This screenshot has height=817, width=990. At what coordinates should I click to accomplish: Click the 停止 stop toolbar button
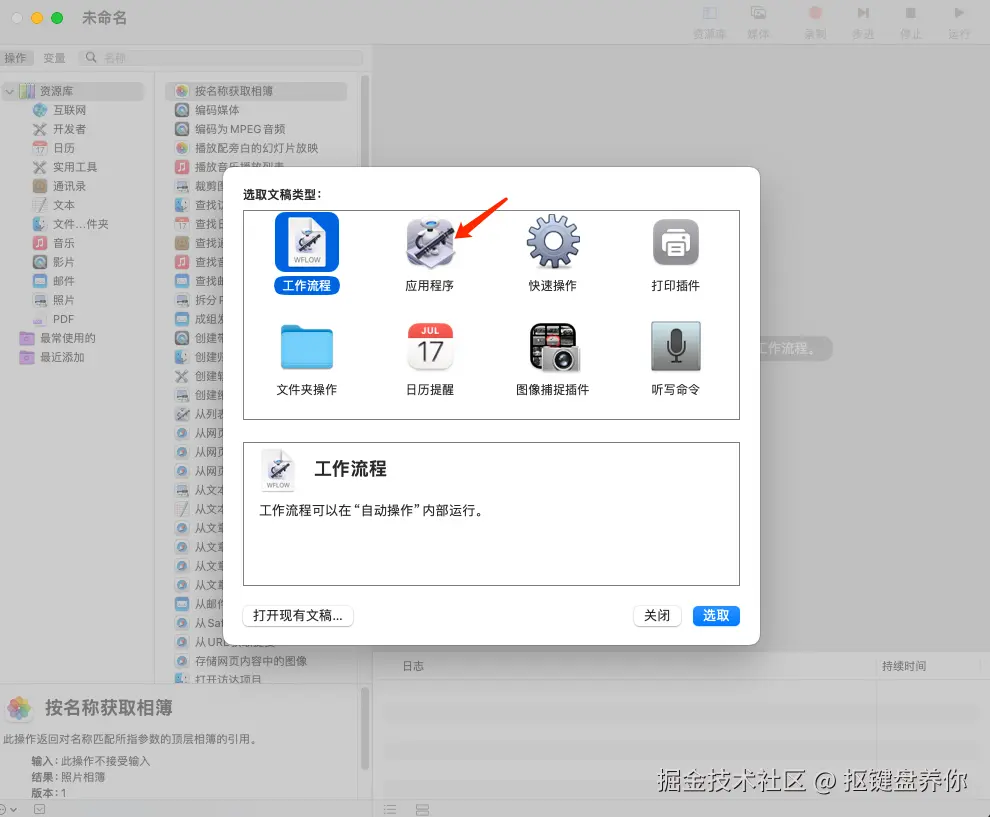coord(910,22)
